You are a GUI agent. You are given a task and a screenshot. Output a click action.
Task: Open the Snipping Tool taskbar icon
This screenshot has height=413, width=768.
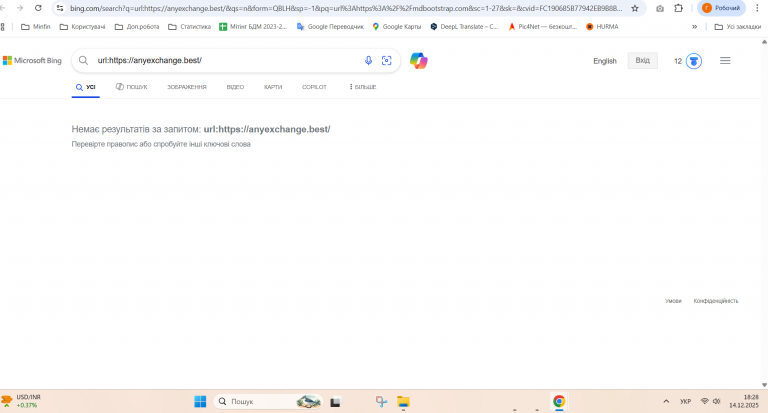(x=382, y=402)
